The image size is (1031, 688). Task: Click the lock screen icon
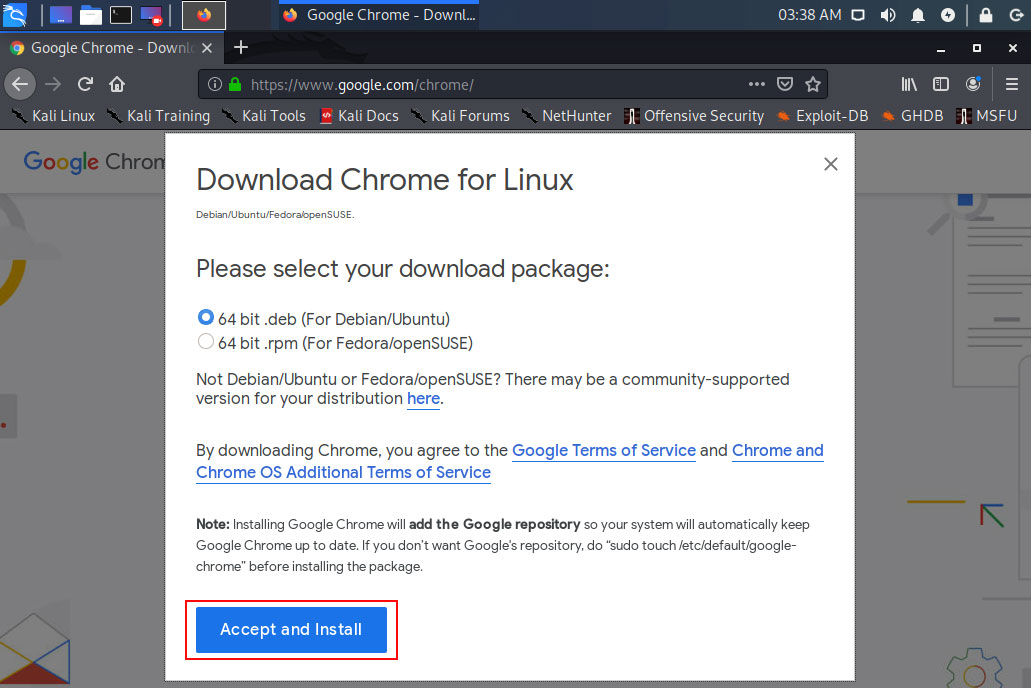(x=987, y=14)
